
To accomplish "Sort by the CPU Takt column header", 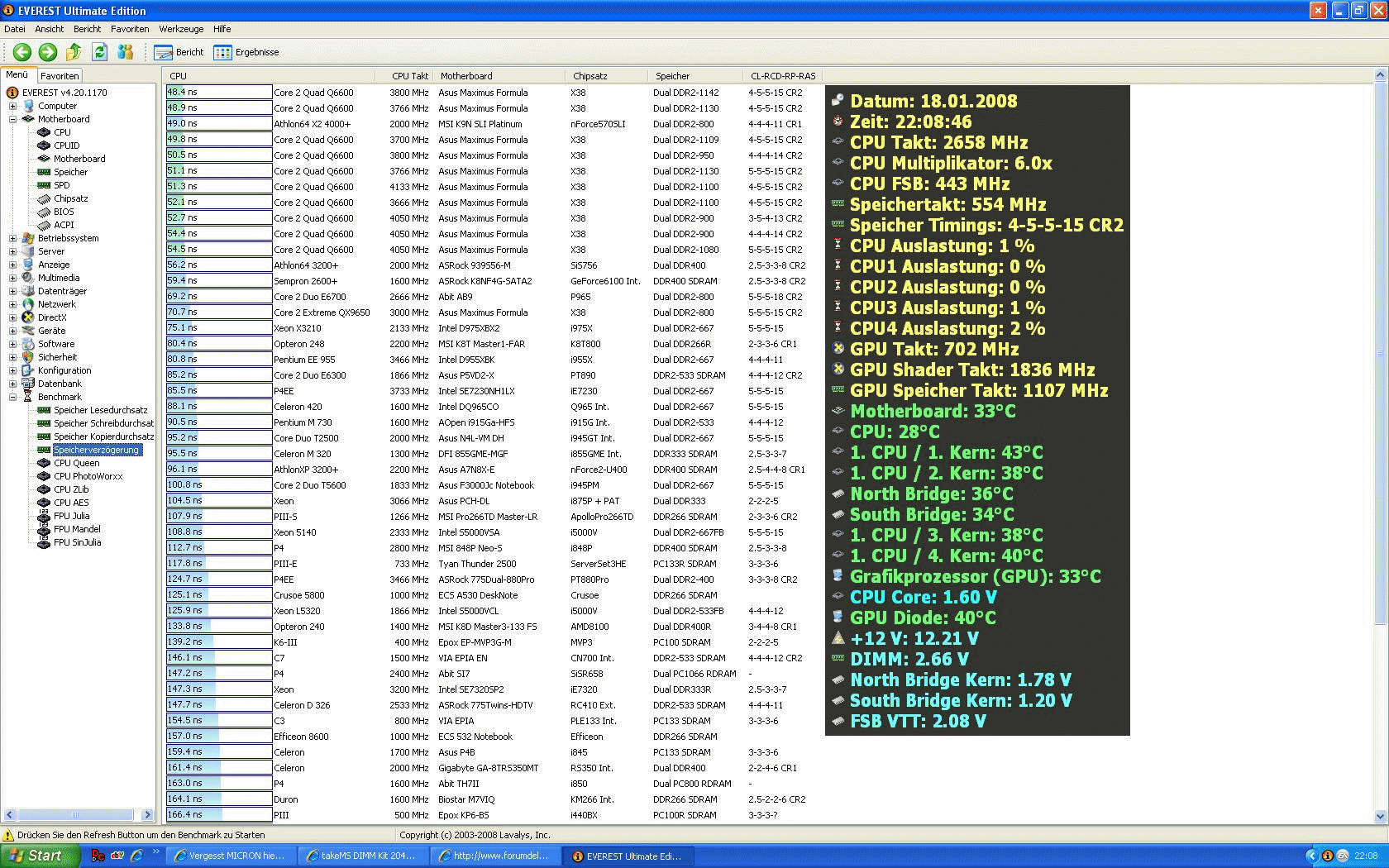I will click(x=405, y=76).
